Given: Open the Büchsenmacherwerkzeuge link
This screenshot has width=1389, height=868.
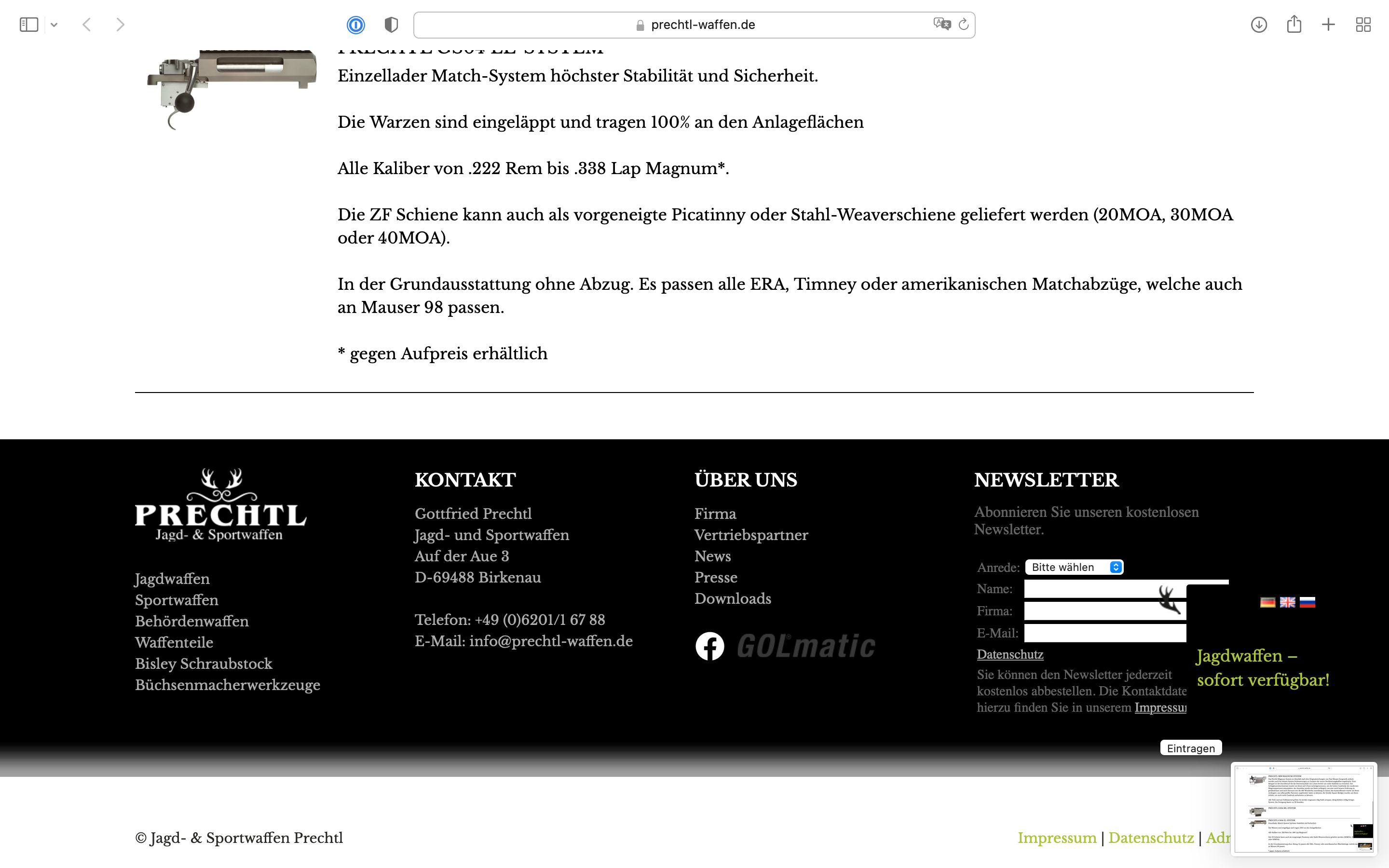Looking at the screenshot, I should (x=228, y=685).
